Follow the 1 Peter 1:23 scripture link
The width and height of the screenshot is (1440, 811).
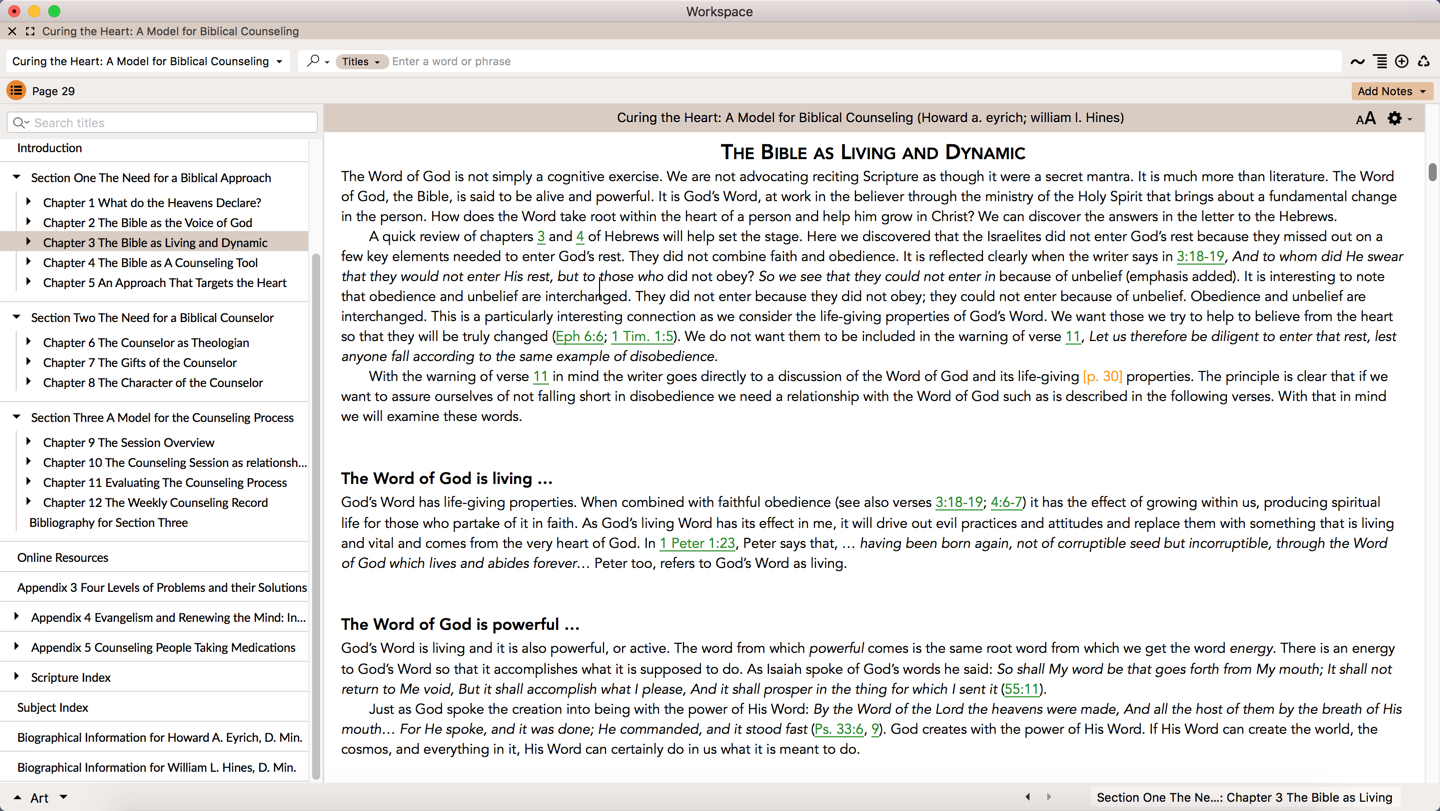(x=697, y=544)
